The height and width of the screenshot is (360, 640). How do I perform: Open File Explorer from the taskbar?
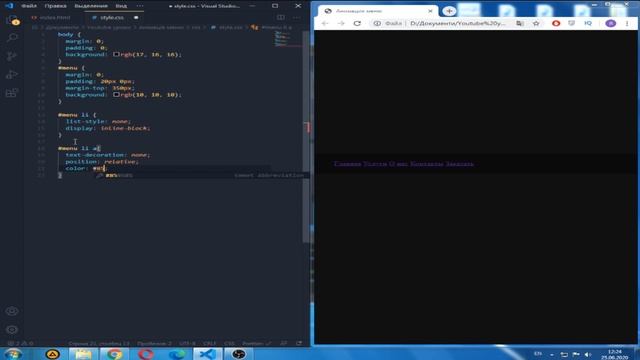click(83, 354)
